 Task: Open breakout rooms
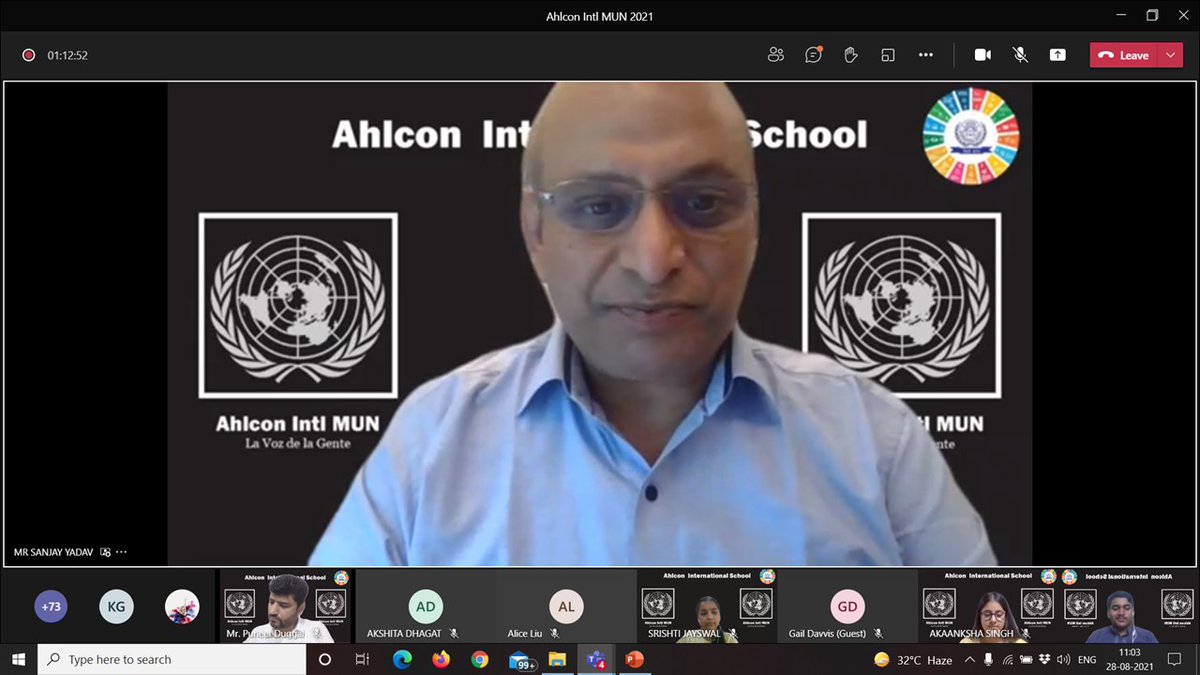(887, 55)
